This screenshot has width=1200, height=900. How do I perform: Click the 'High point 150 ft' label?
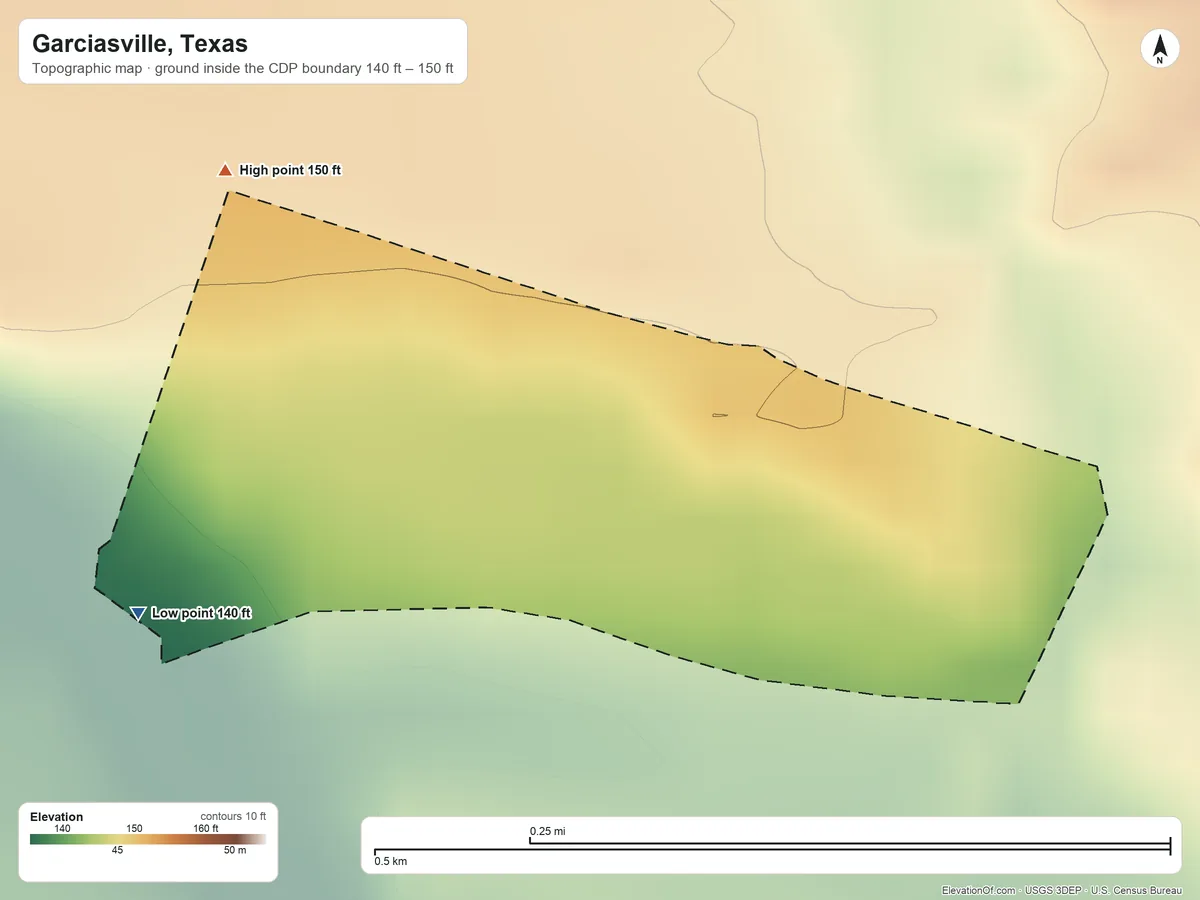(x=290, y=171)
